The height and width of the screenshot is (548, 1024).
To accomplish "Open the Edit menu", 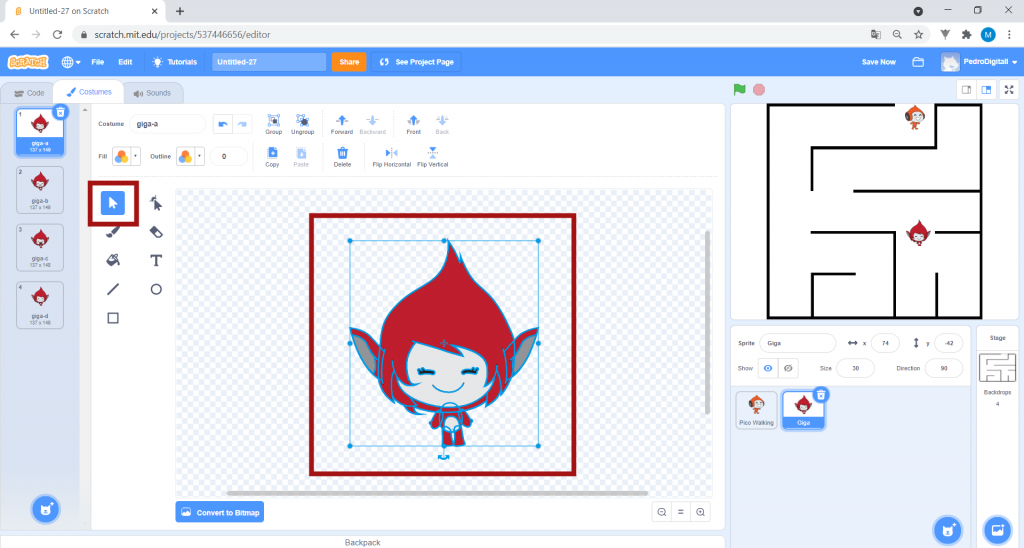I will (125, 62).
